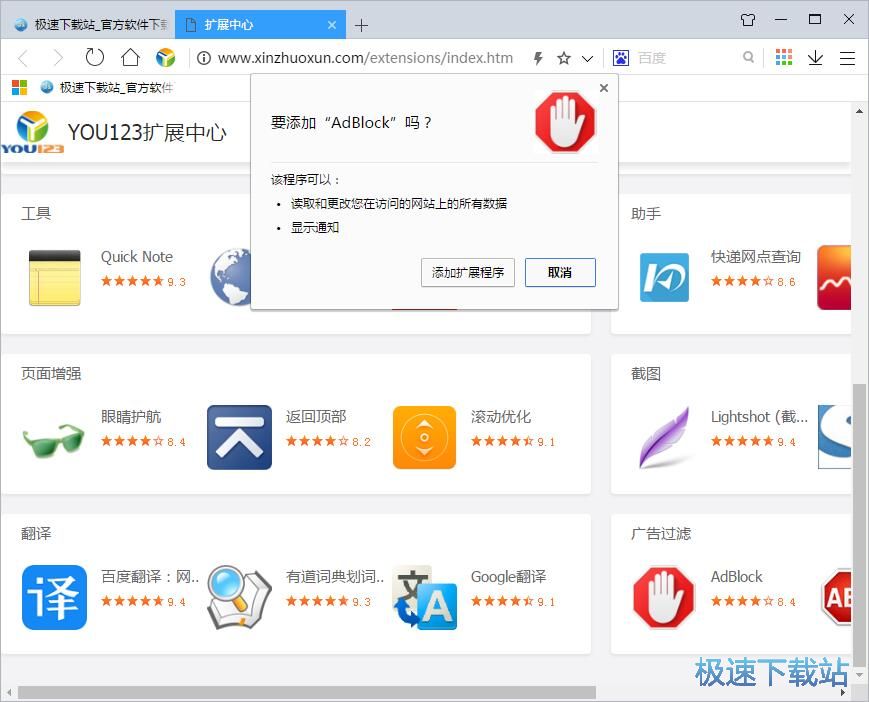The width and height of the screenshot is (869, 702).
Task: Click the AdBlock title in 广告过滤
Action: (737, 577)
